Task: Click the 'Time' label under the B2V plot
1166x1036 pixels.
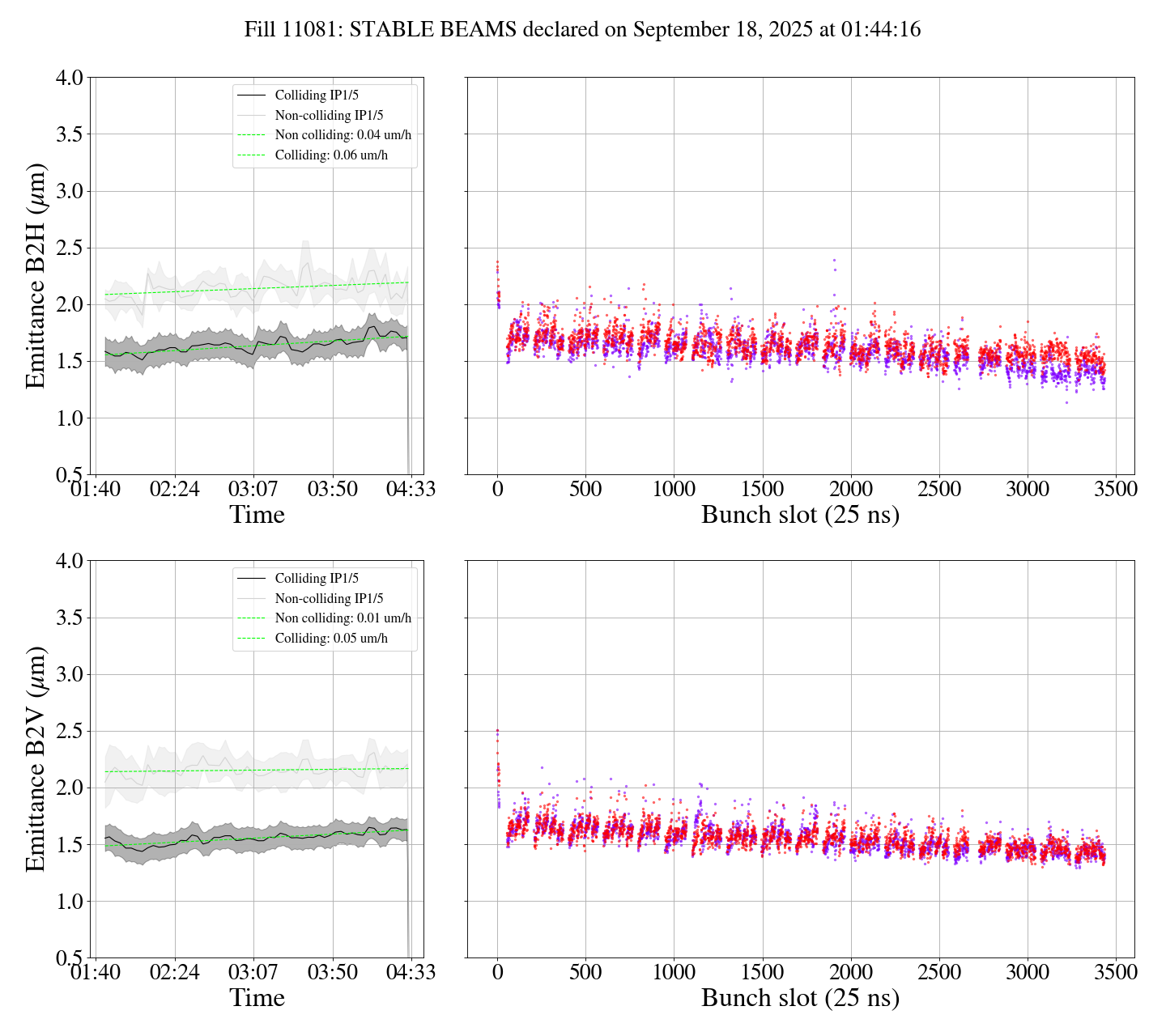Action: [257, 998]
